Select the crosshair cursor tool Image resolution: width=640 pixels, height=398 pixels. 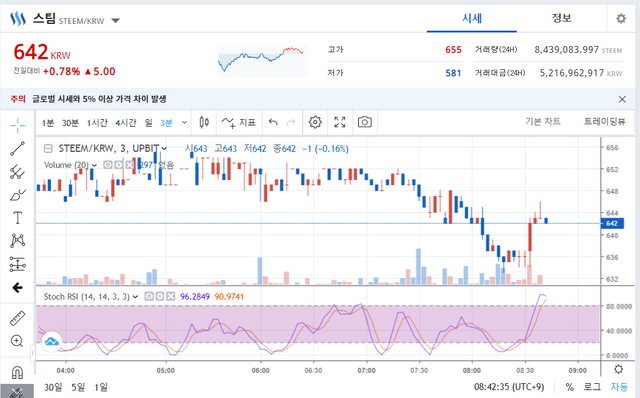click(x=18, y=126)
